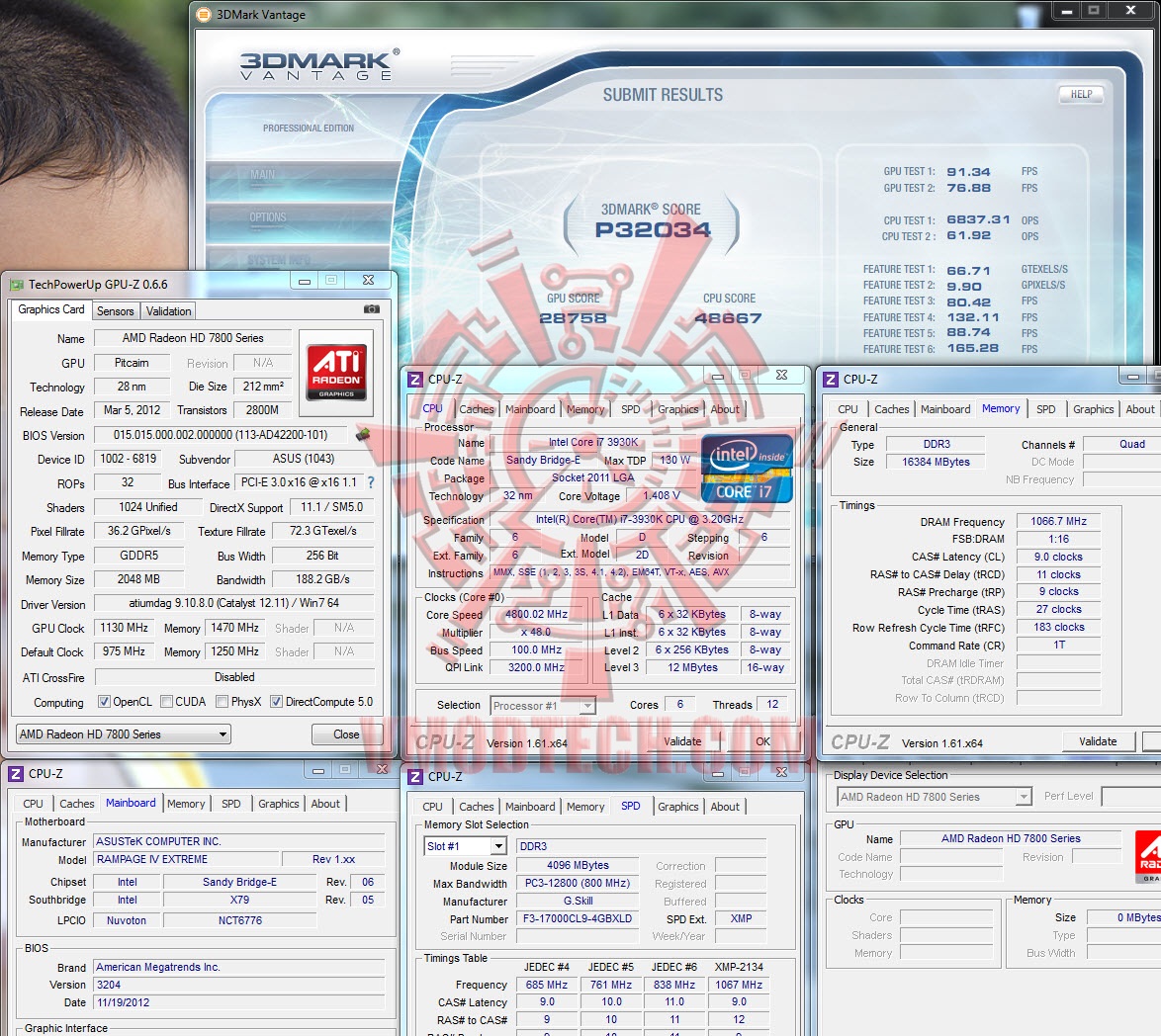The image size is (1161, 1036).
Task: Open Caches tab in the CPU-Z CPU window
Action: [x=476, y=409]
